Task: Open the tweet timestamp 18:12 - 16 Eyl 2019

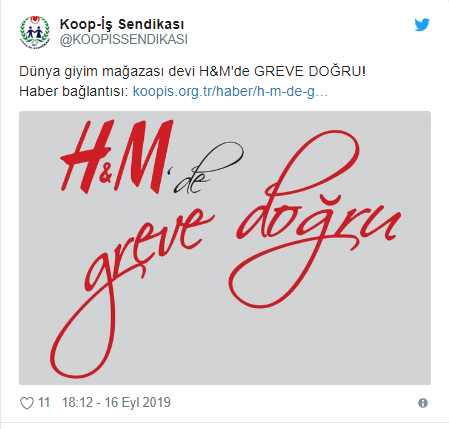Action: point(116,403)
